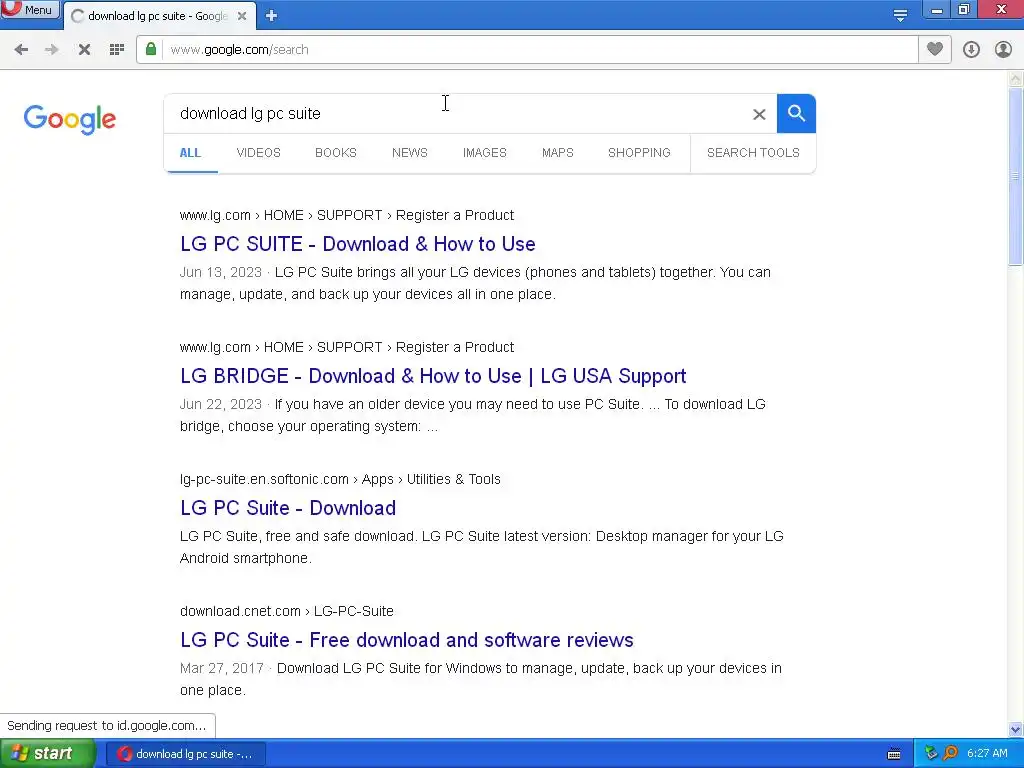The height and width of the screenshot is (768, 1024).
Task: Open a new tab with plus button
Action: pos(272,16)
